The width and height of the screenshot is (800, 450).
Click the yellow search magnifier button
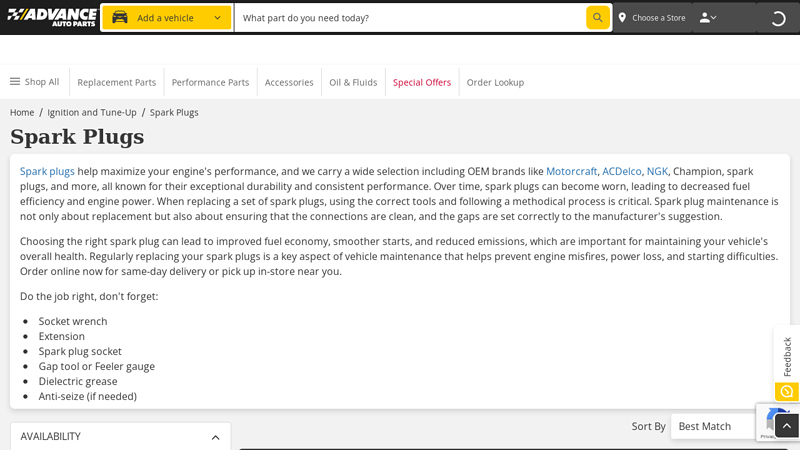point(597,18)
